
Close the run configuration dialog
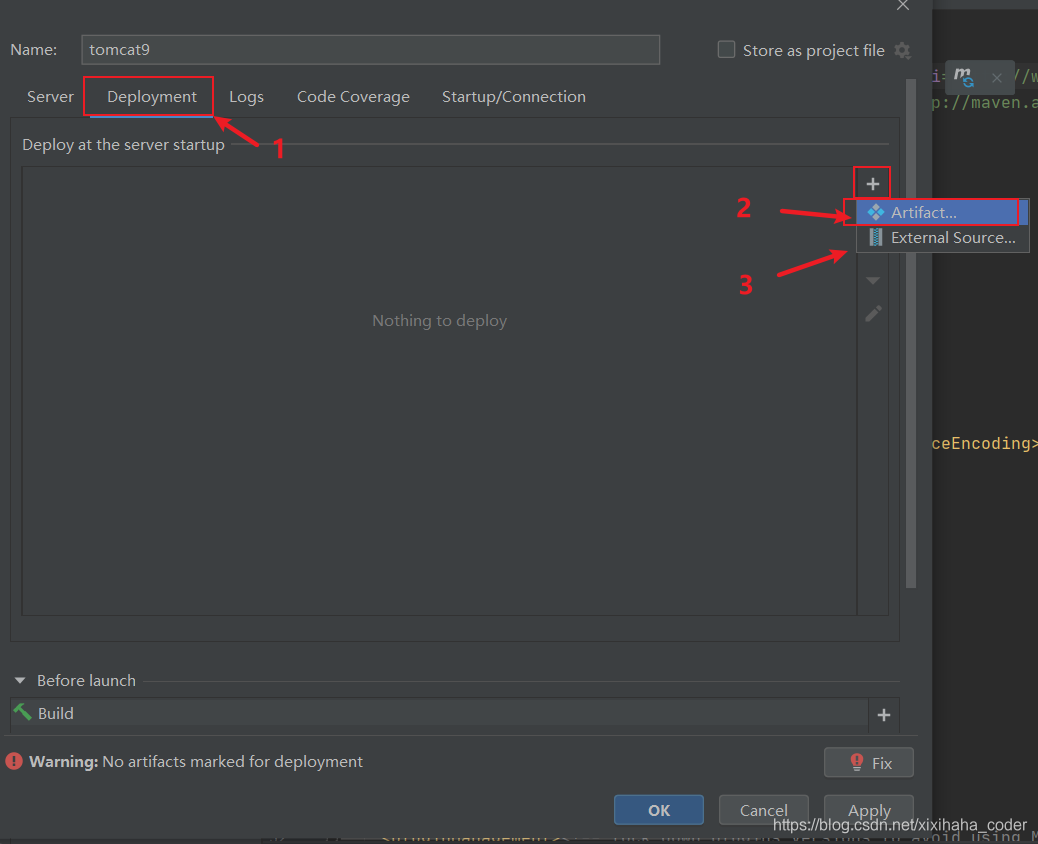pyautogui.click(x=903, y=5)
